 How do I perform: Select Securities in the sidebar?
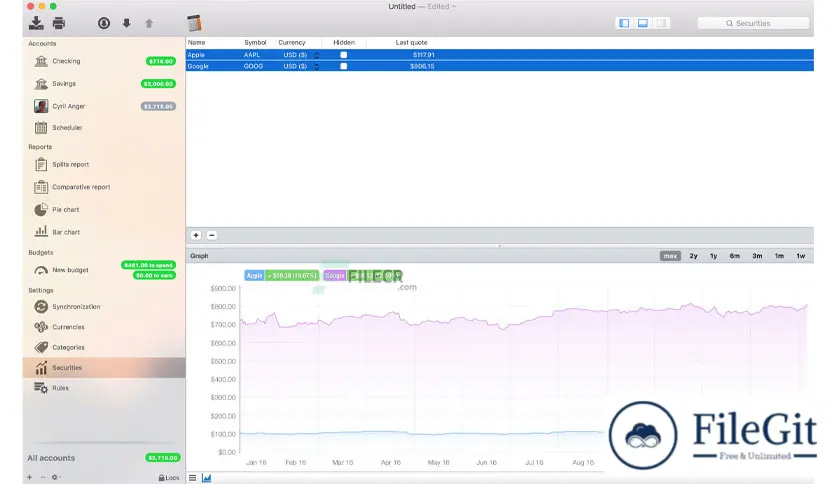point(104,368)
